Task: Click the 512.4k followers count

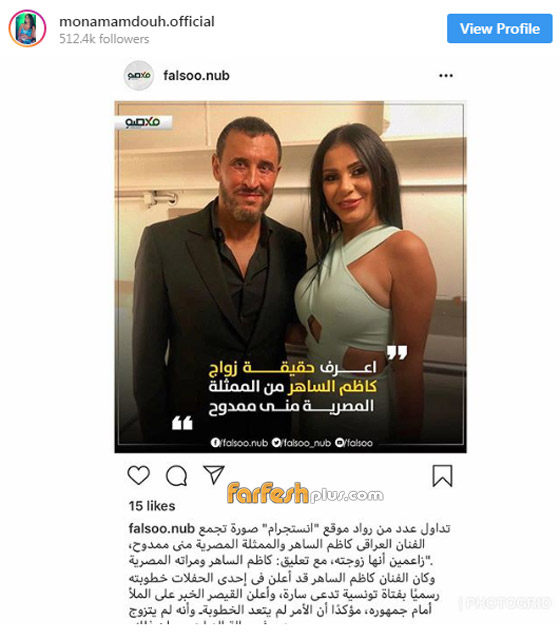Action: [x=104, y=39]
